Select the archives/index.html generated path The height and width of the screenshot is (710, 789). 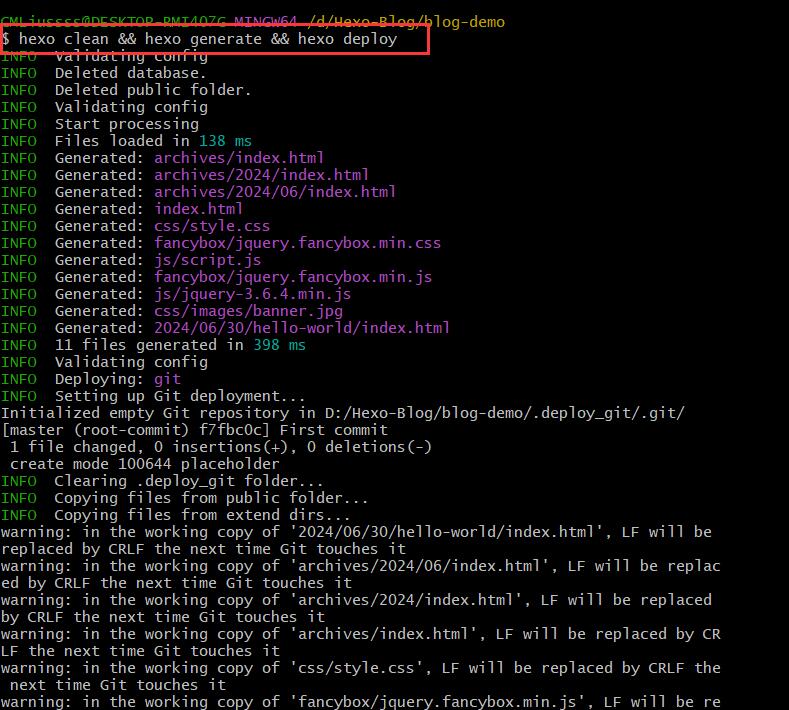pyautogui.click(x=238, y=158)
